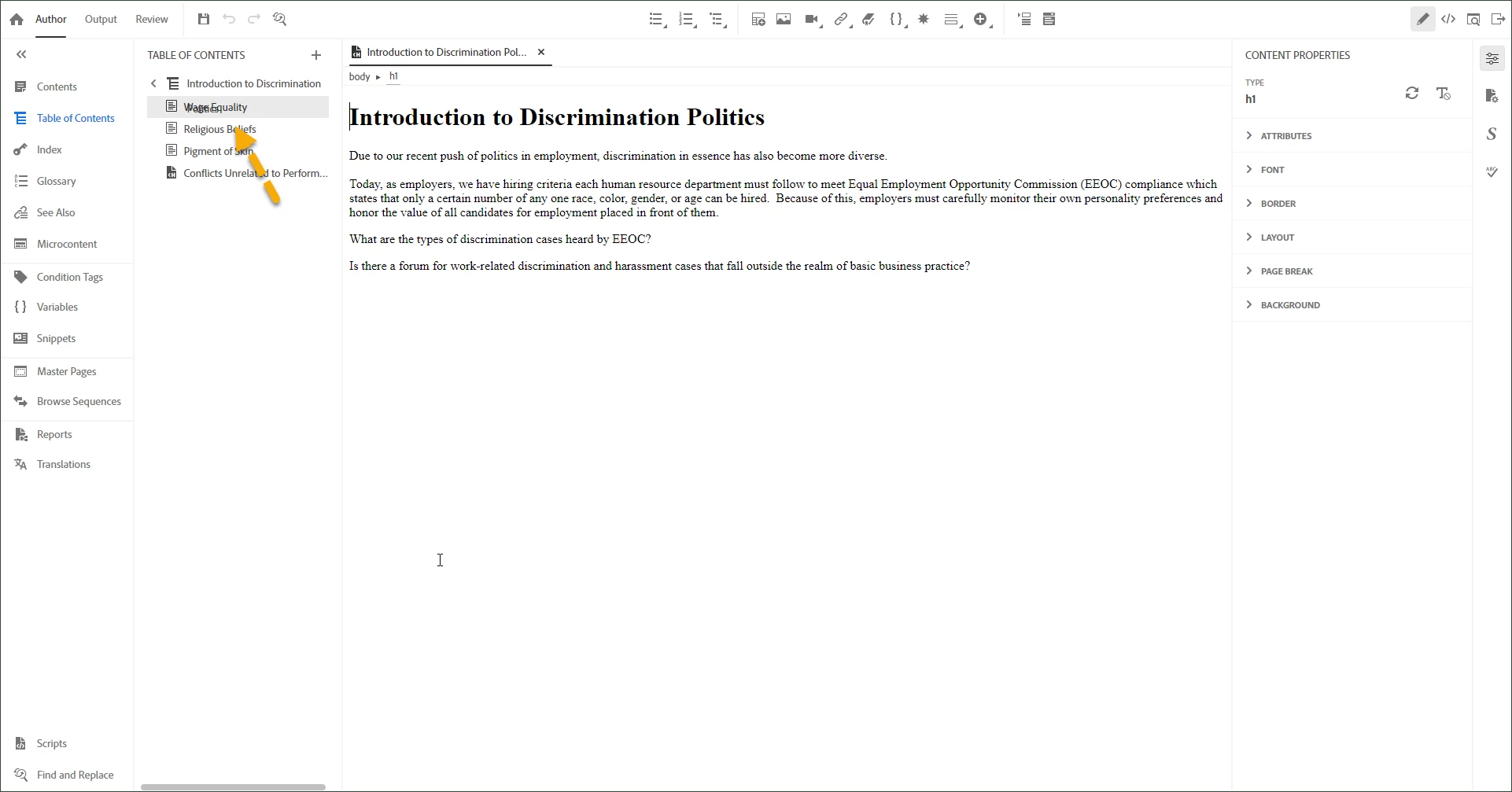Image resolution: width=1512 pixels, height=792 pixels.
Task: Insert variable or snippet via braces icon
Action: [897, 20]
